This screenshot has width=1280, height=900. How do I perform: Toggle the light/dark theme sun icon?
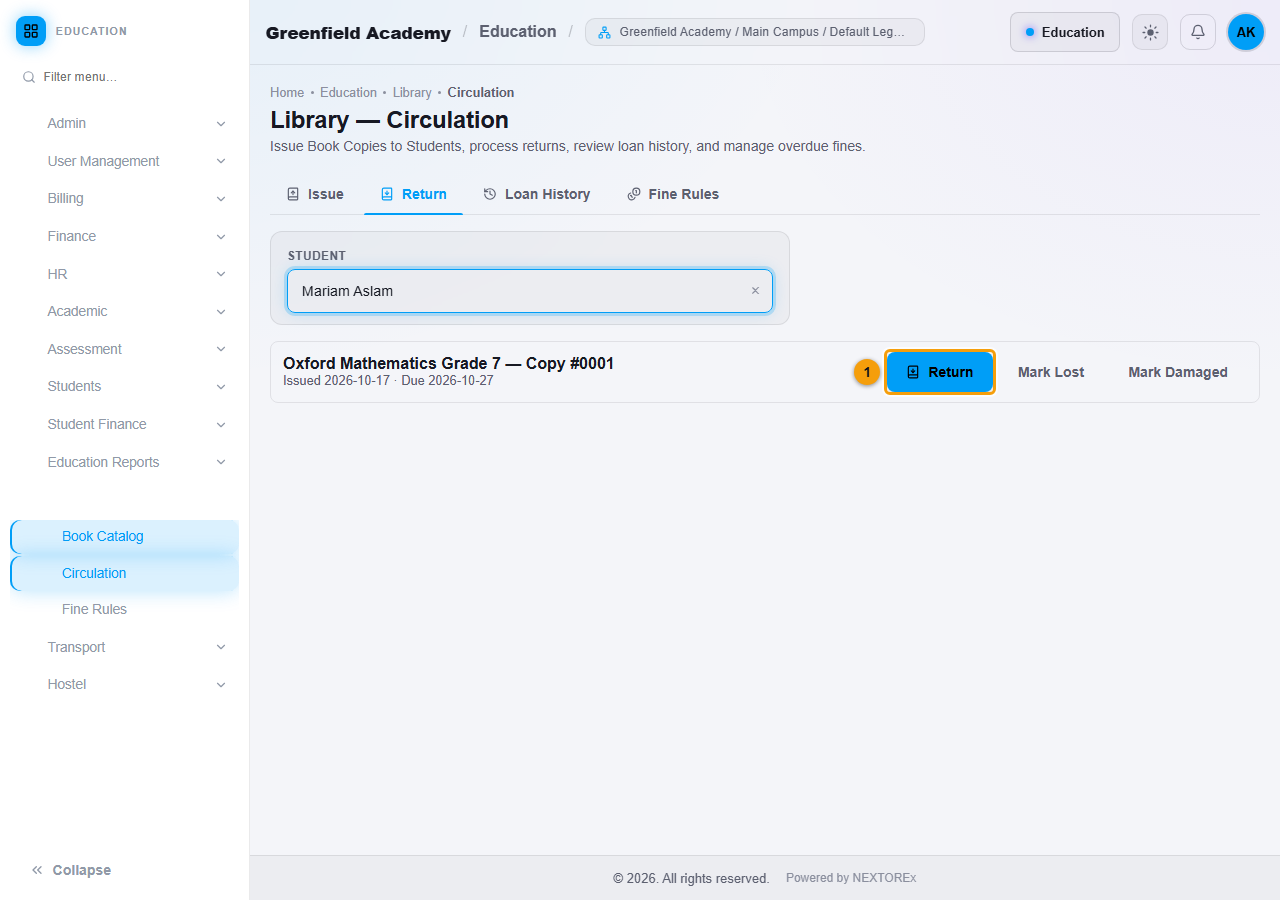(x=1150, y=32)
